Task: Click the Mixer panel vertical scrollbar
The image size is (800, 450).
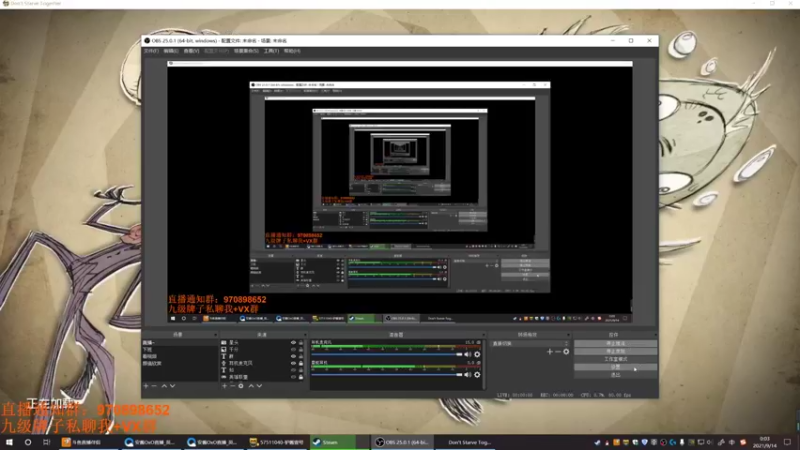Action: [x=484, y=364]
